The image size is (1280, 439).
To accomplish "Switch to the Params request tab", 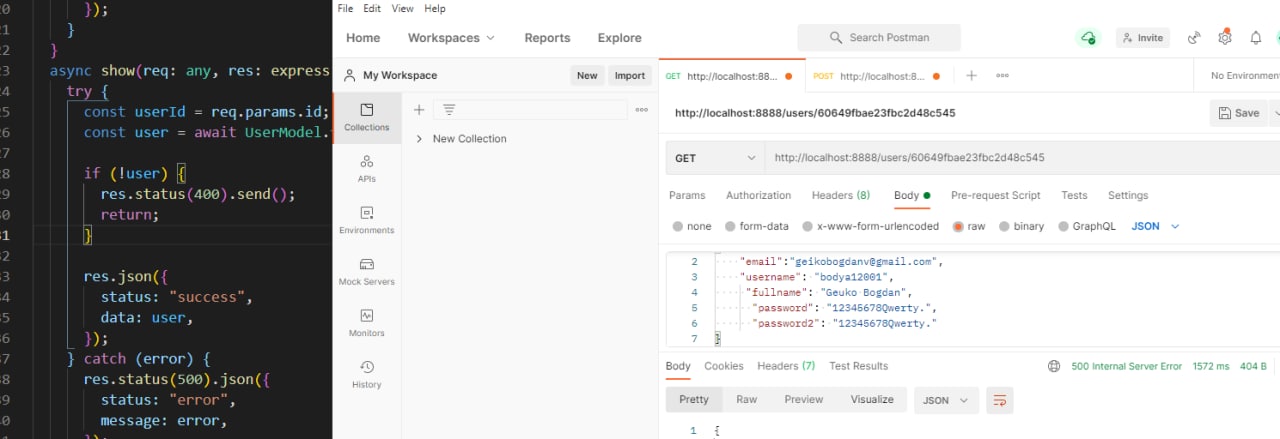I will coord(687,195).
